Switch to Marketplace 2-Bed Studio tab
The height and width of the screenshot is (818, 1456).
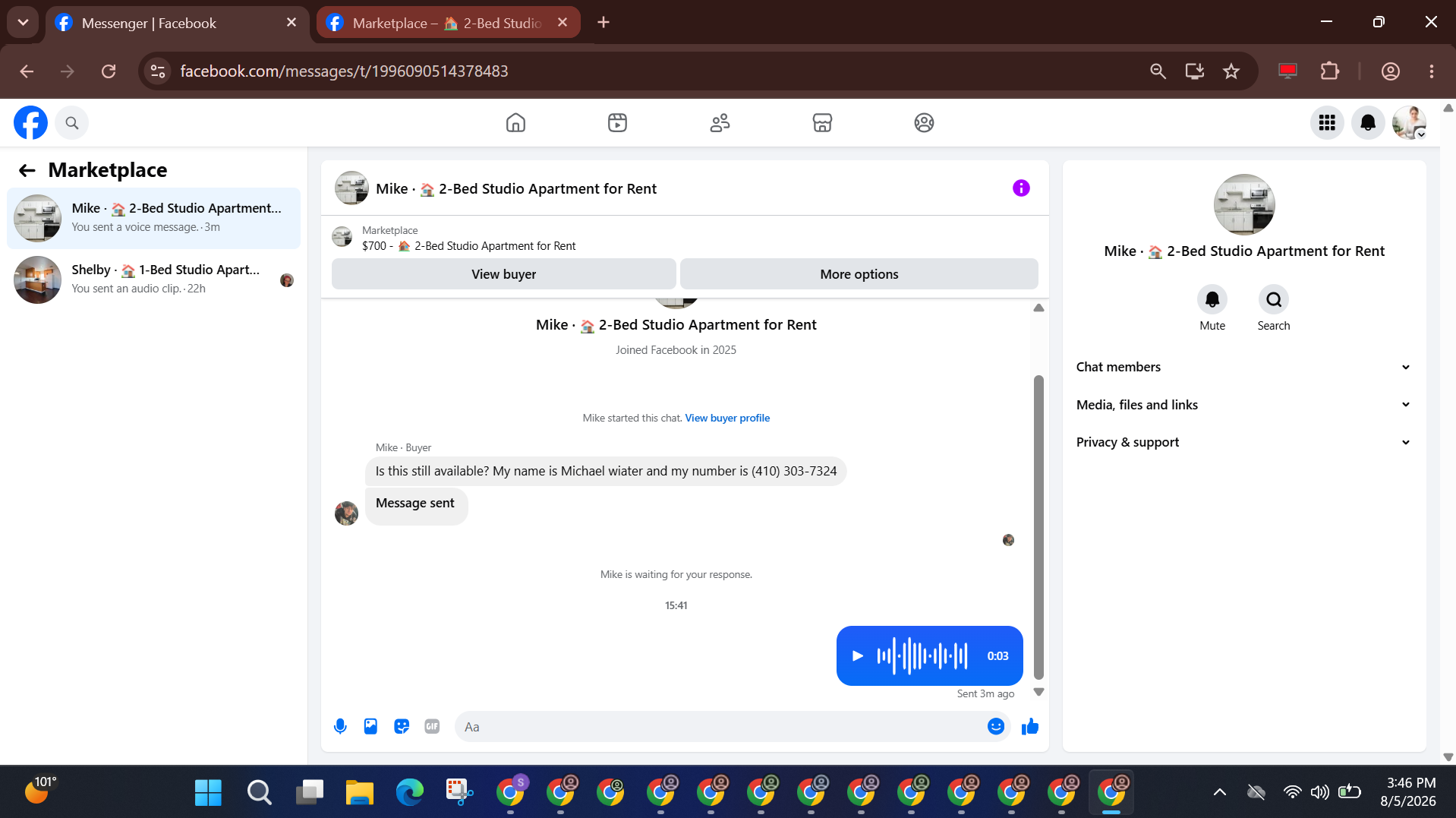pyautogui.click(x=446, y=23)
